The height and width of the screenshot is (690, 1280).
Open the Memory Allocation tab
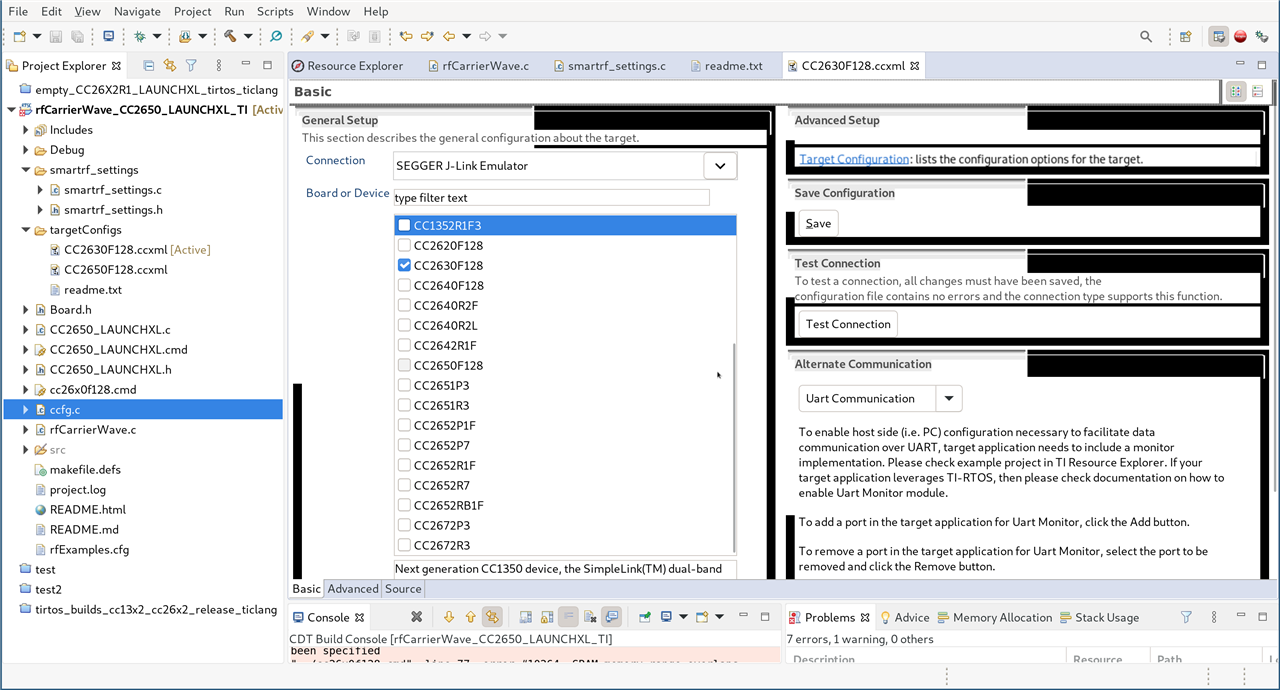(994, 617)
